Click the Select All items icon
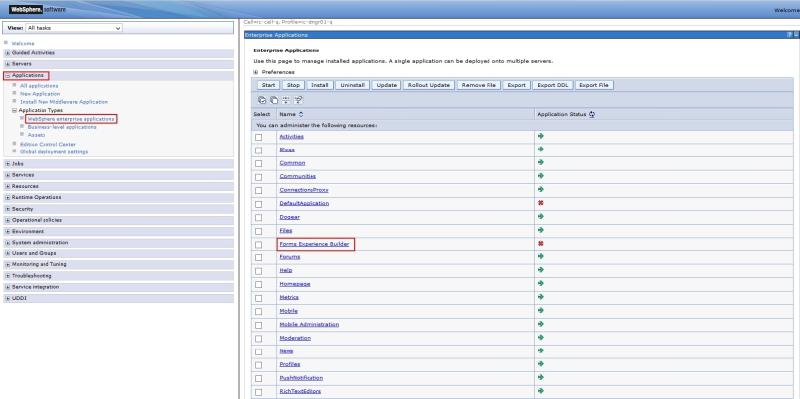The height and width of the screenshot is (399, 800). (x=262, y=100)
